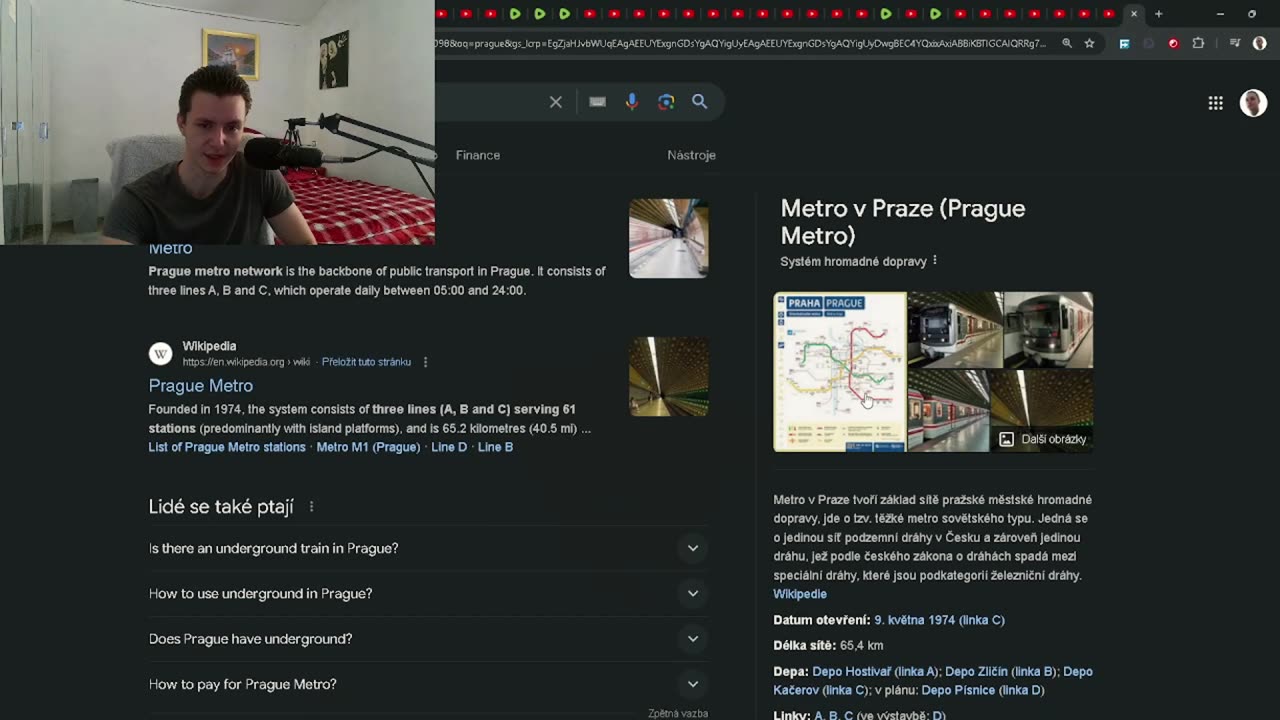Open the Prague metro map thumbnail
The width and height of the screenshot is (1280, 720).
(840, 372)
